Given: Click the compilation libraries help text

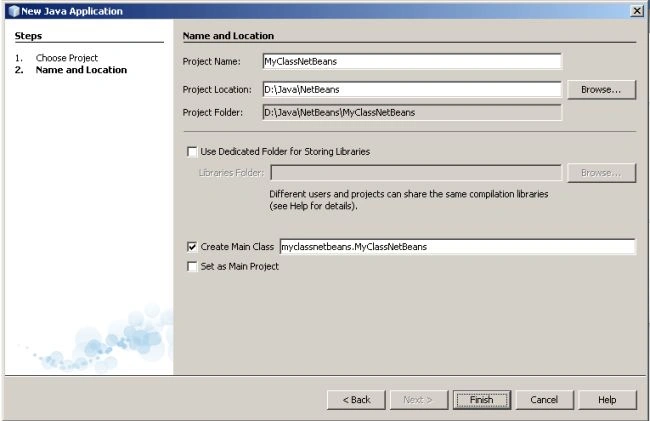Looking at the screenshot, I should point(409,200).
